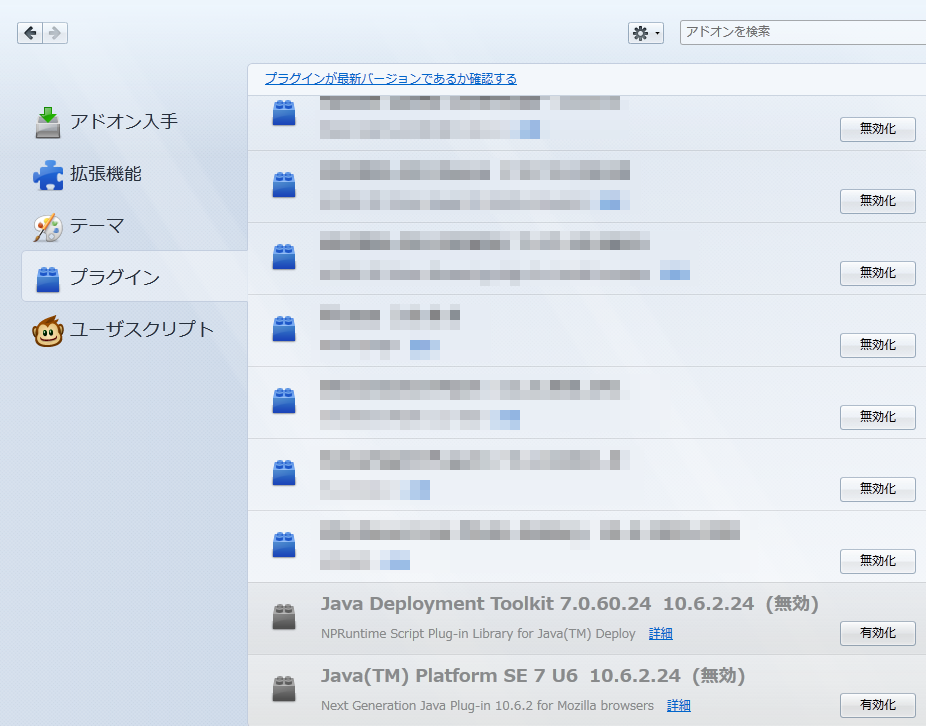Click the テーマ palette icon

click(48, 227)
